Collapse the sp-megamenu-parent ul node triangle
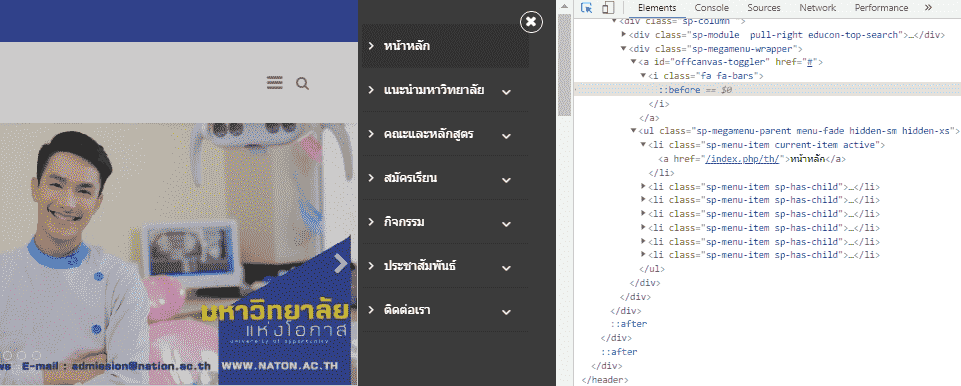This screenshot has height=386, width=961. 634,131
